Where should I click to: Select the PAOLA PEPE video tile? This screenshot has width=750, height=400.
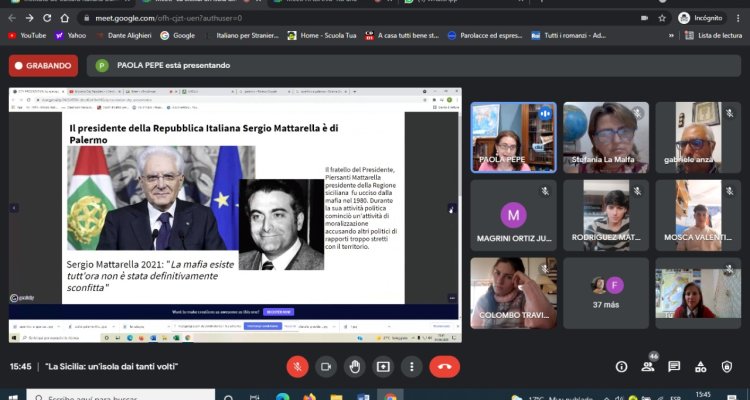pyautogui.click(x=513, y=137)
